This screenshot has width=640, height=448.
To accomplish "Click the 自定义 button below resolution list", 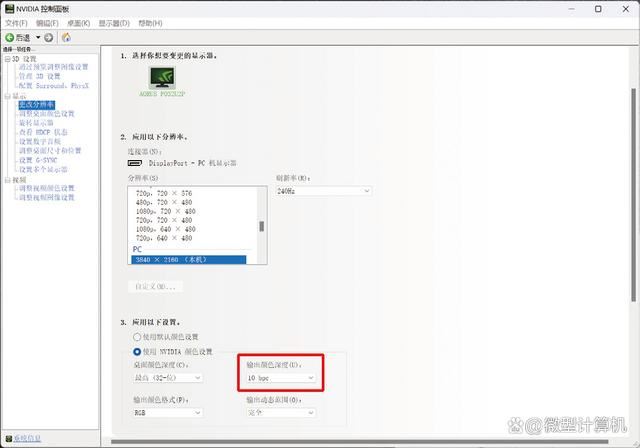I will point(157,286).
